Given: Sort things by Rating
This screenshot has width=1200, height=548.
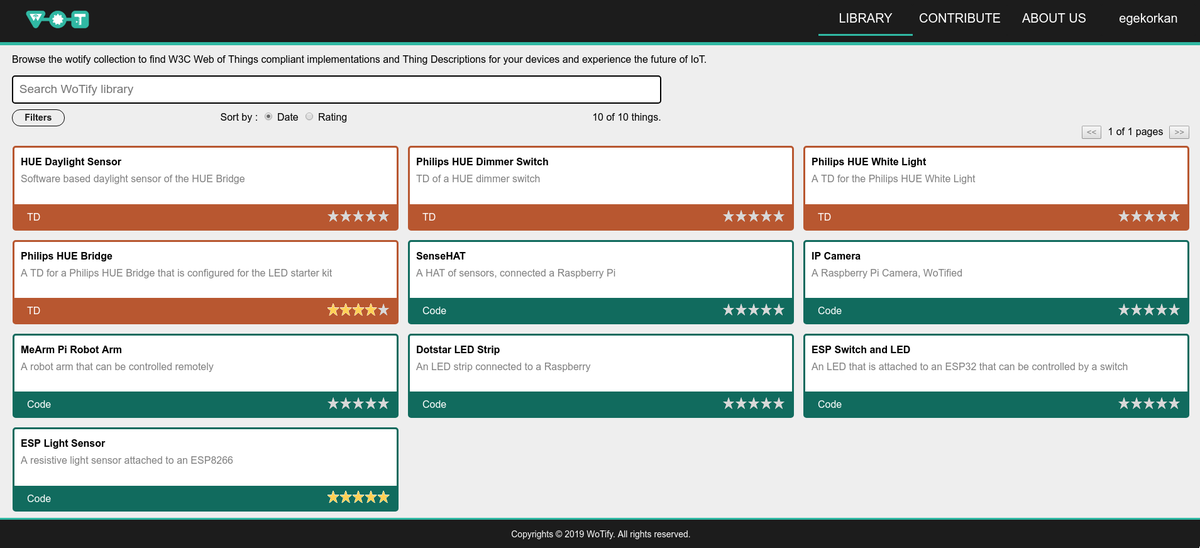Looking at the screenshot, I should 309,117.
